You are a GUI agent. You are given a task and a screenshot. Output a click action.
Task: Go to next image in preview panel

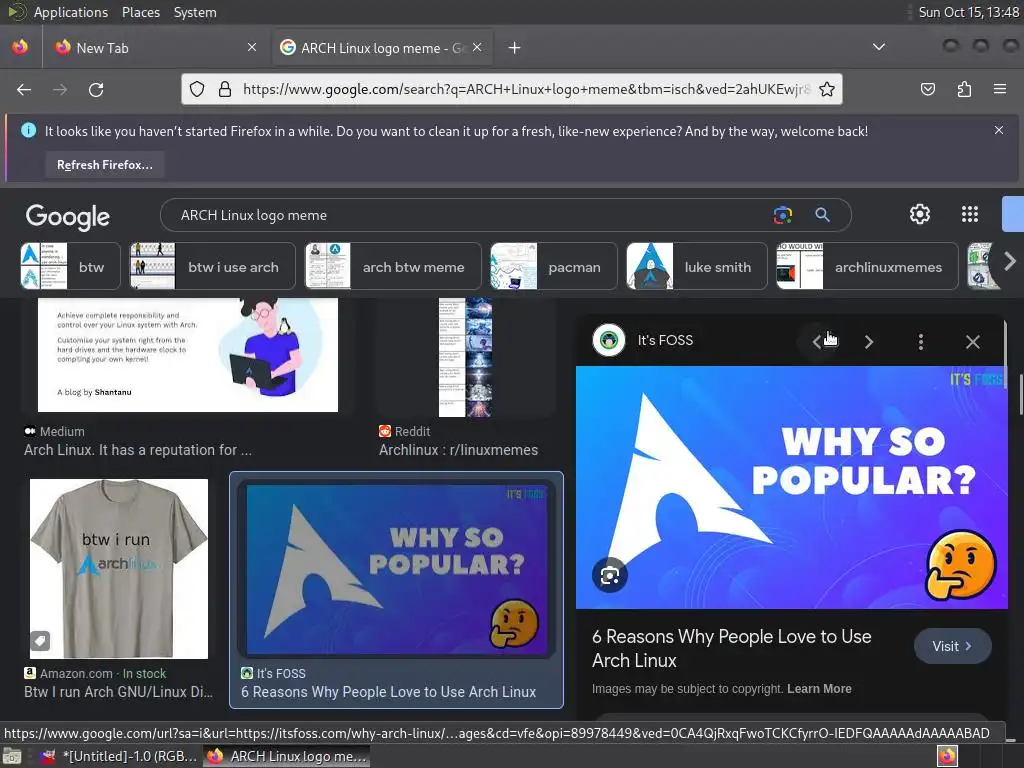(869, 342)
